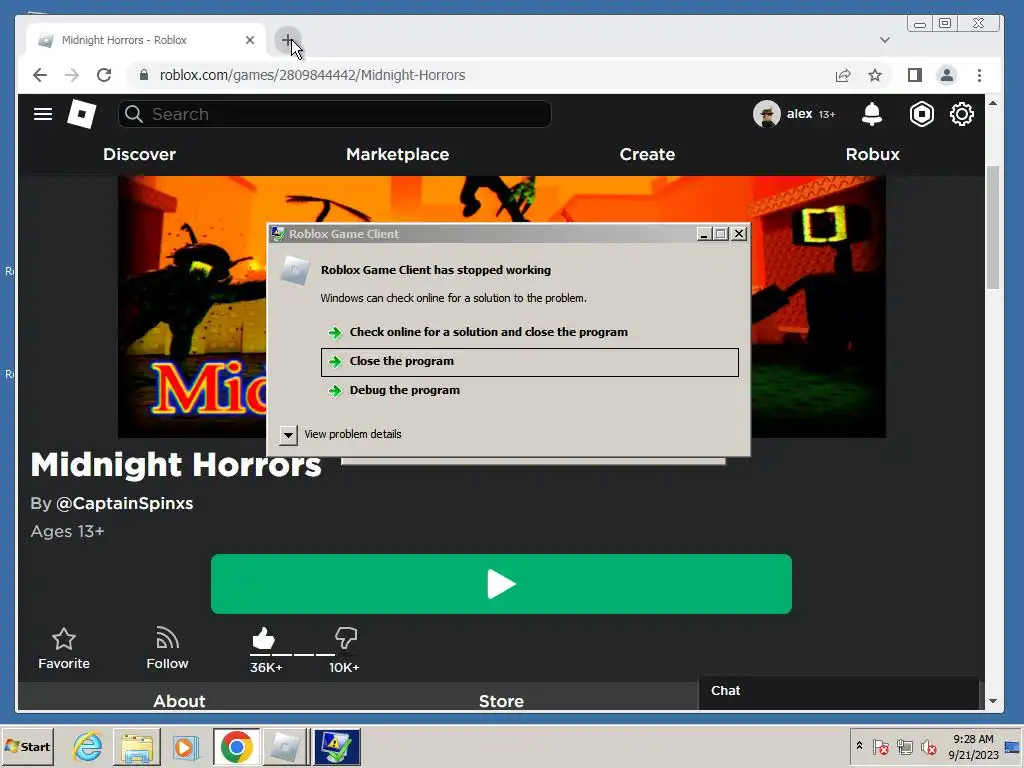
Task: Open @CaptainSpinxs creator profile
Action: tap(124, 504)
